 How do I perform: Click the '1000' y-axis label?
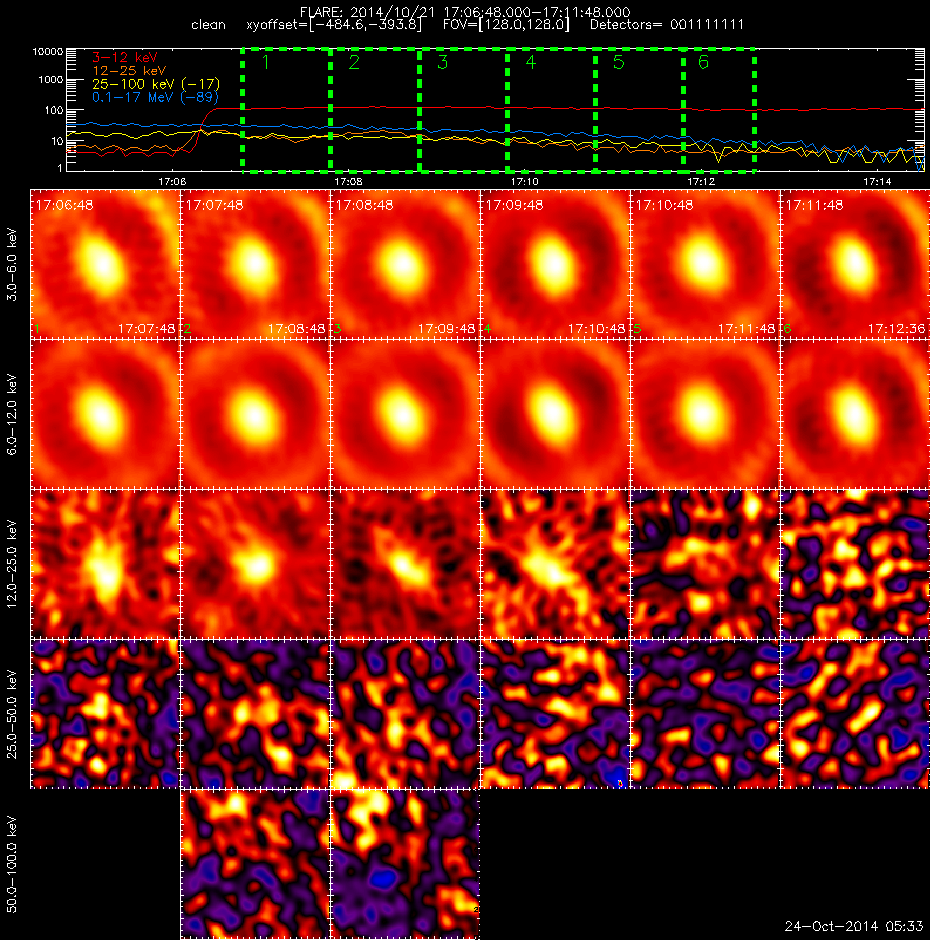[x=51, y=80]
